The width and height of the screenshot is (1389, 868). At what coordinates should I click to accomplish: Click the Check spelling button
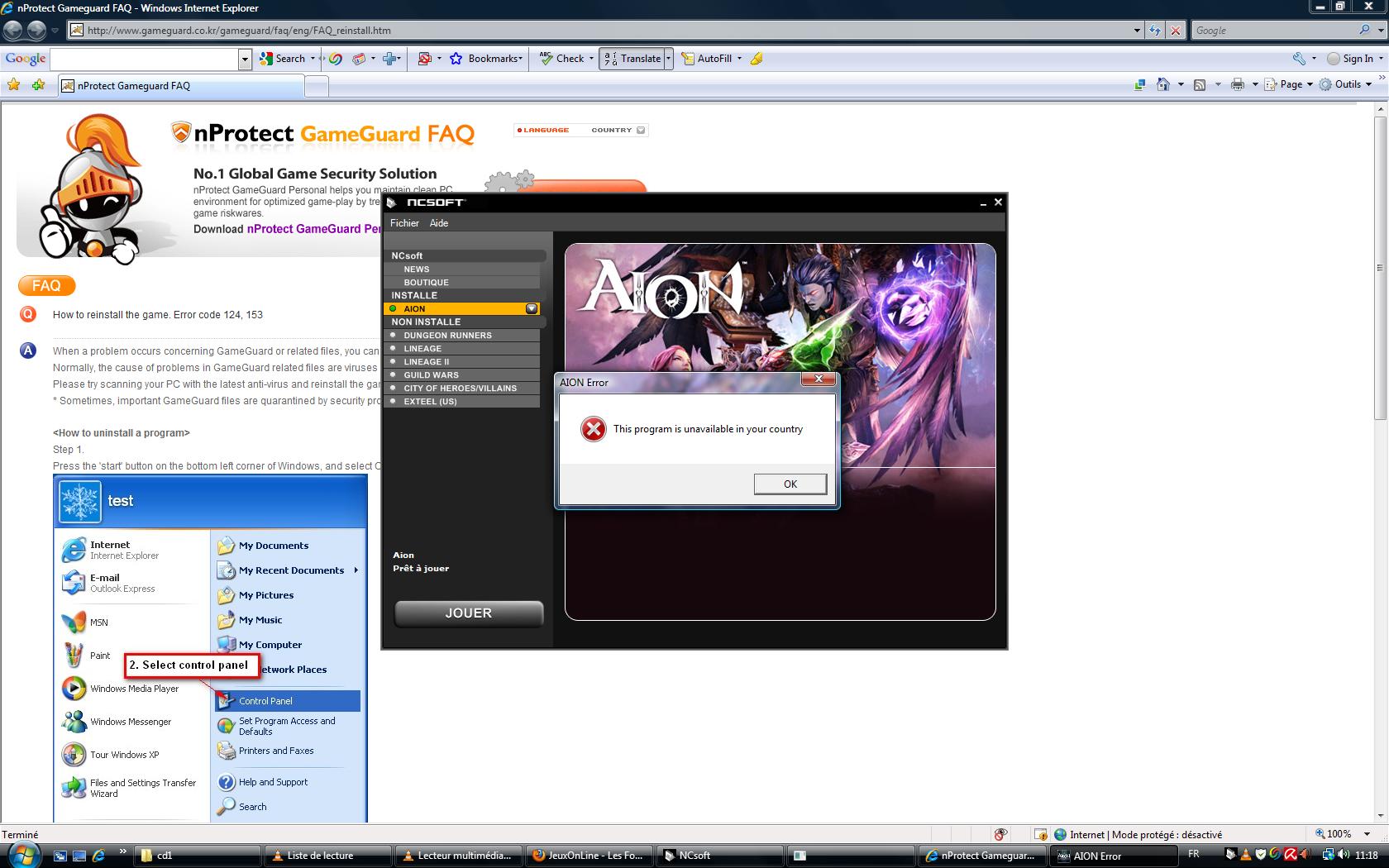562,59
